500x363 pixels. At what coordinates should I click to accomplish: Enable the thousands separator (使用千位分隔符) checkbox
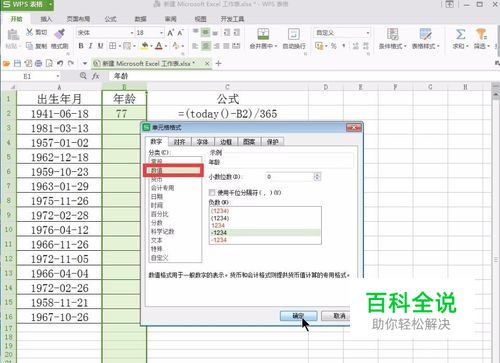212,193
